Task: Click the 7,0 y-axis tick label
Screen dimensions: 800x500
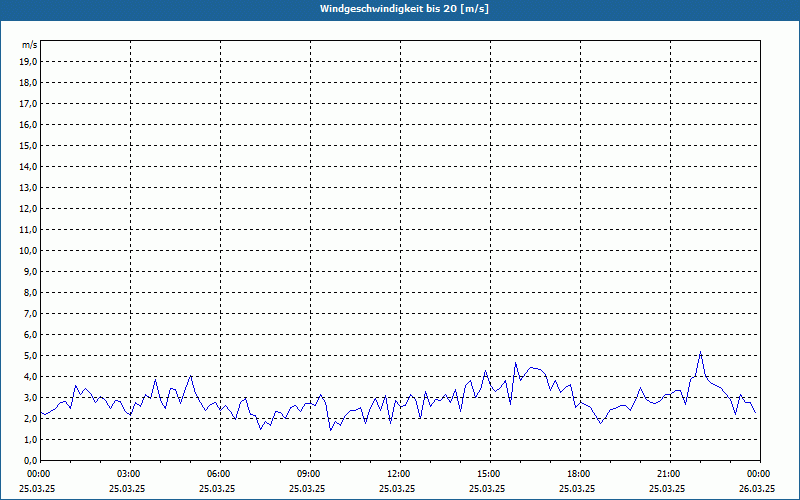Action: [x=30, y=313]
